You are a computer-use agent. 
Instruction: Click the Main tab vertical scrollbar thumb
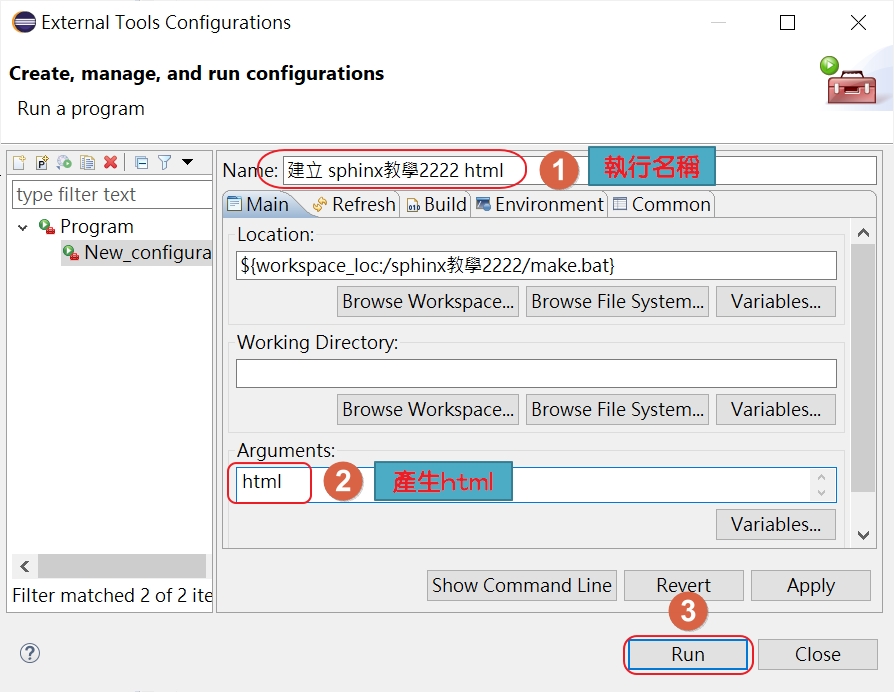(x=863, y=368)
